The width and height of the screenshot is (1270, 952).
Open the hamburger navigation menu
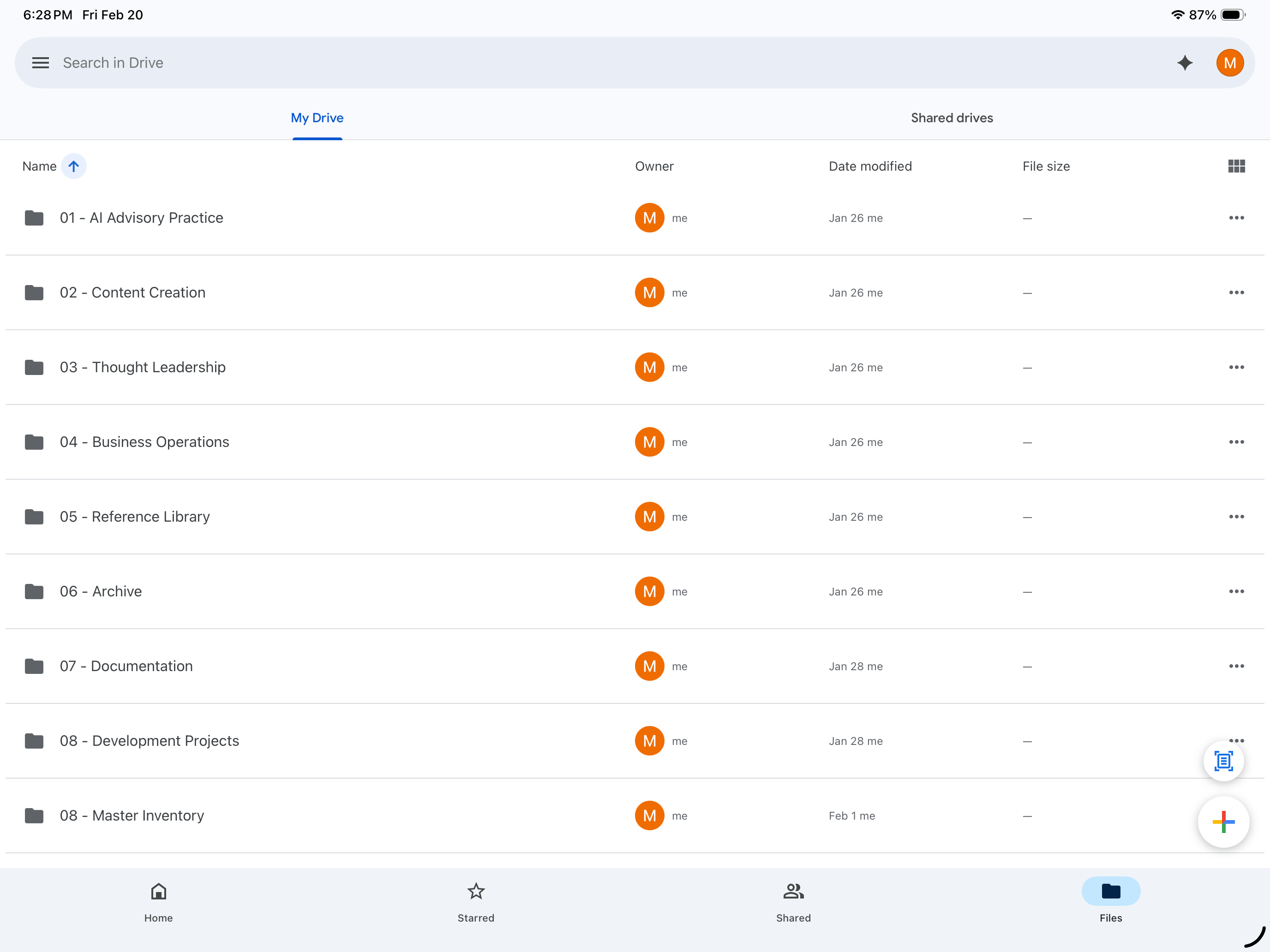(40, 63)
